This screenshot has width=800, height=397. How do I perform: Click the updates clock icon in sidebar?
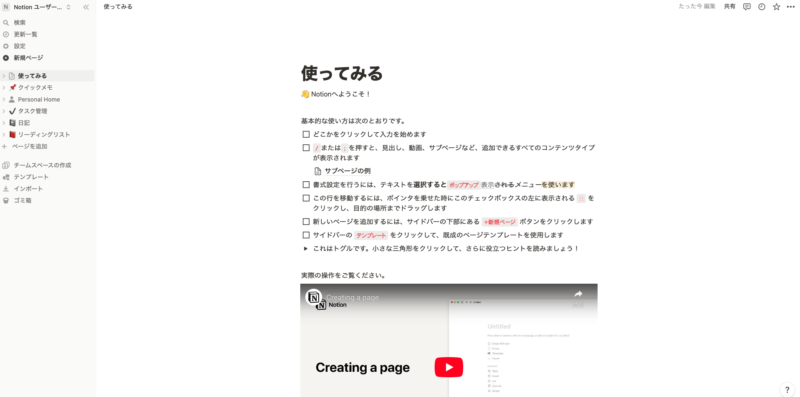pos(6,34)
